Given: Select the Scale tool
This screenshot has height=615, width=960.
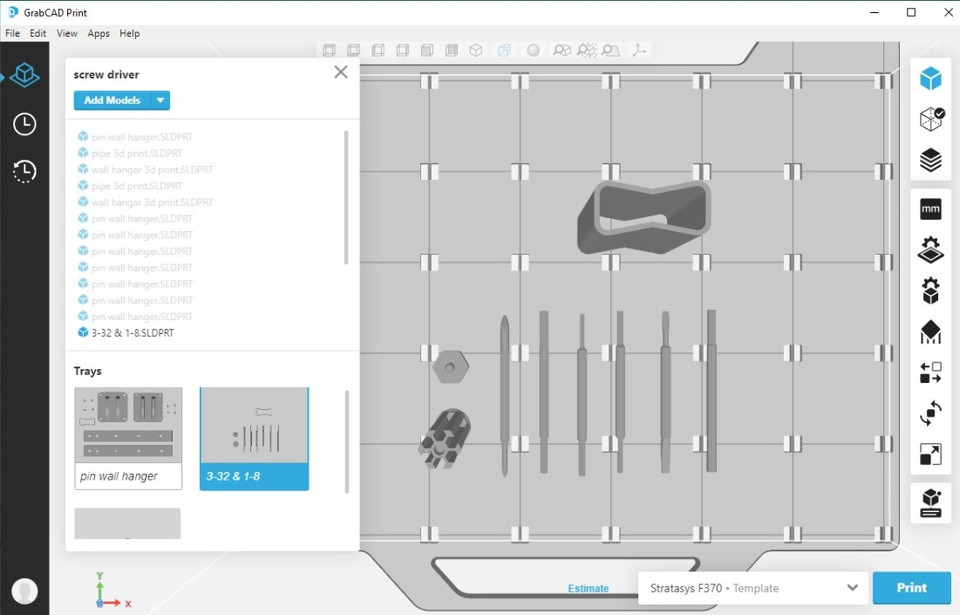Looking at the screenshot, I should 930,453.
